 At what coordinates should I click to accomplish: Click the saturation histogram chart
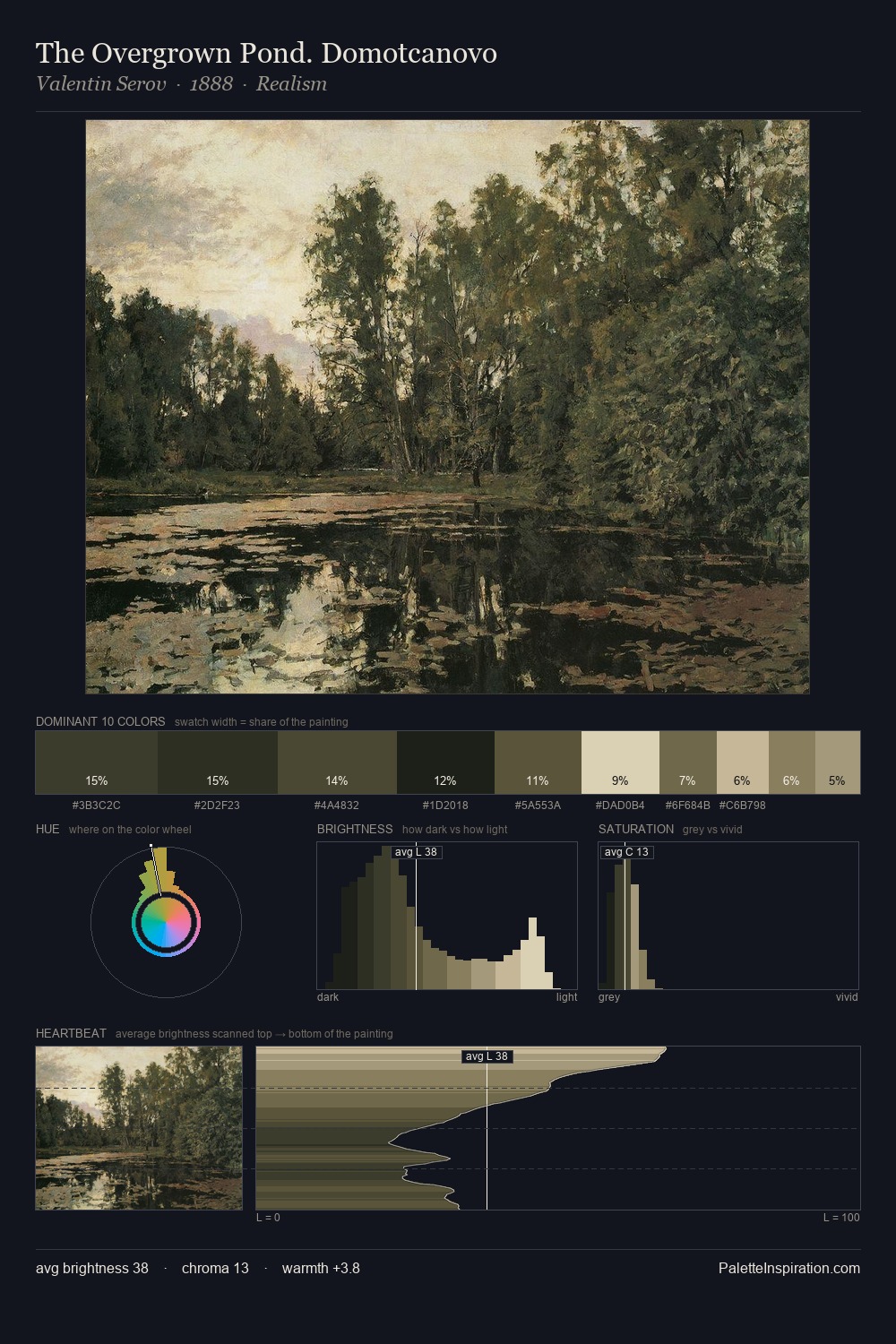(x=728, y=916)
